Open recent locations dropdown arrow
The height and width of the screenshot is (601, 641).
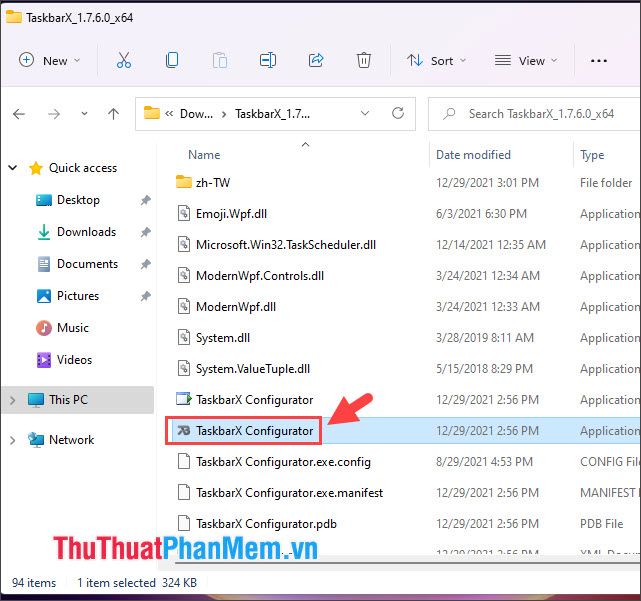84,114
